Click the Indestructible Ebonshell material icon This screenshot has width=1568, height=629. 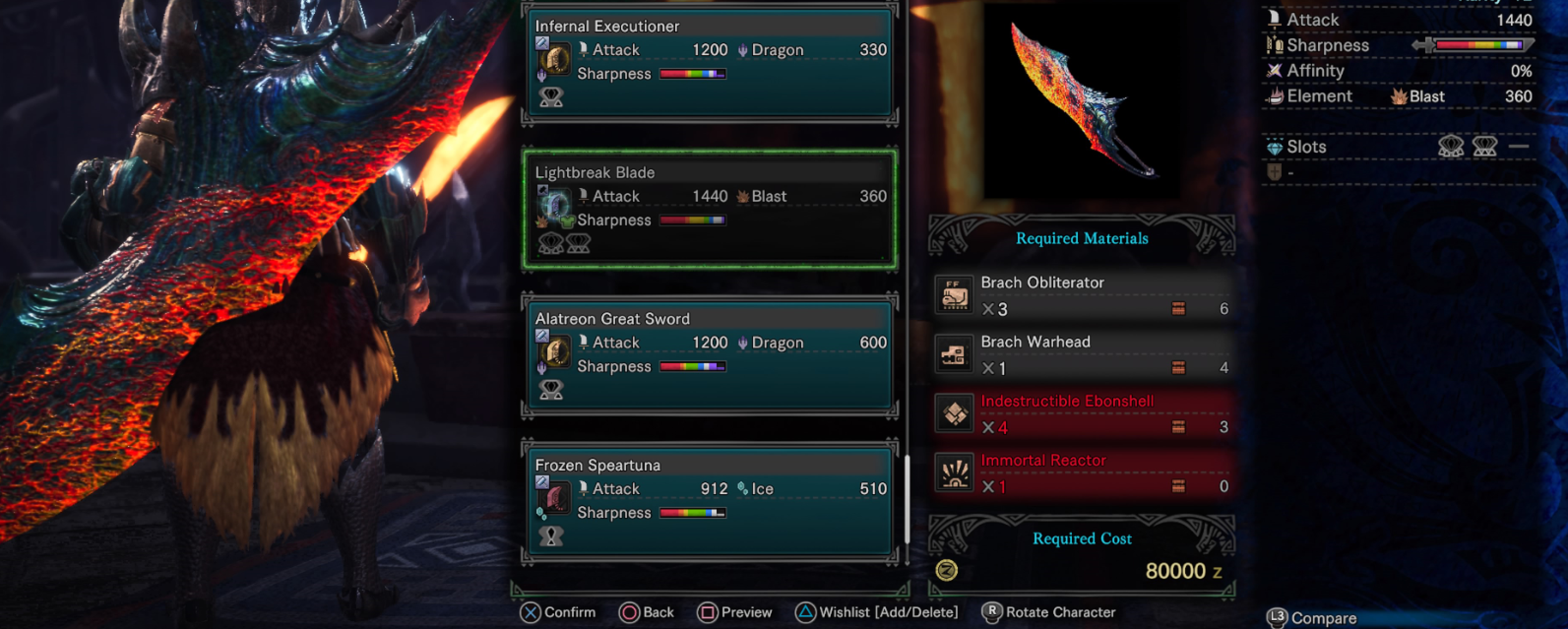pyautogui.click(x=954, y=413)
